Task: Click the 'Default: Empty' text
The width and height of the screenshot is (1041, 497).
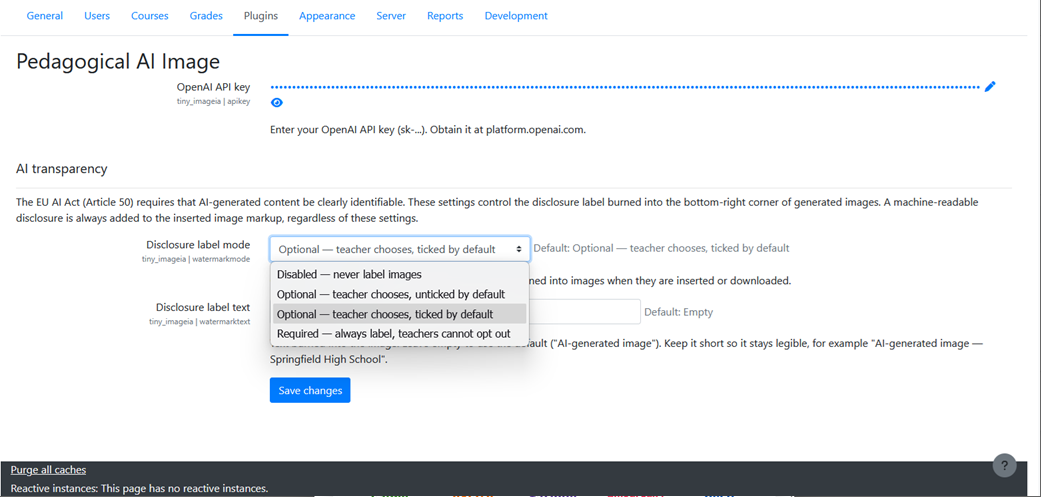Action: coord(679,312)
